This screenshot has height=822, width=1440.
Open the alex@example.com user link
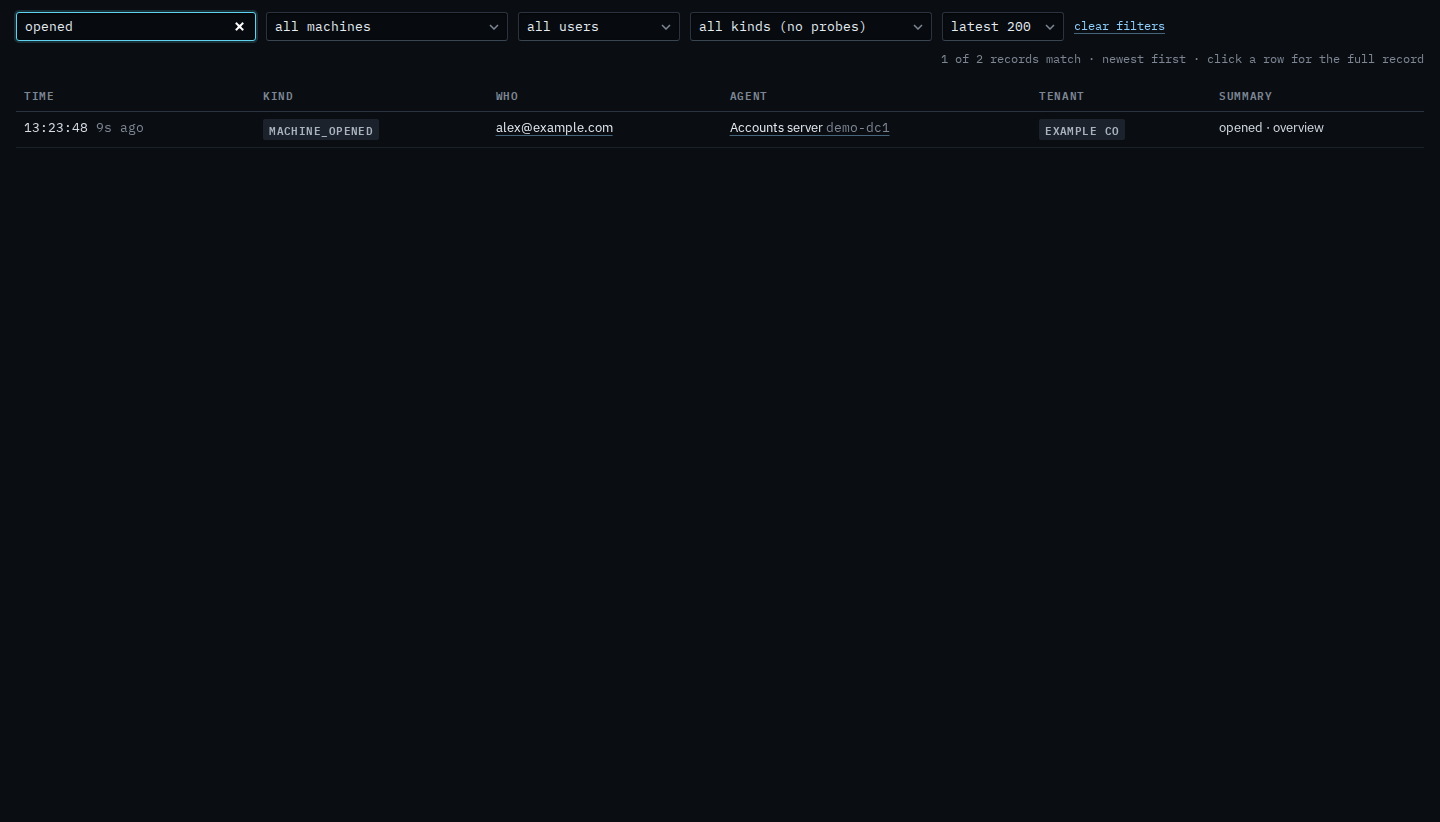pyautogui.click(x=554, y=128)
